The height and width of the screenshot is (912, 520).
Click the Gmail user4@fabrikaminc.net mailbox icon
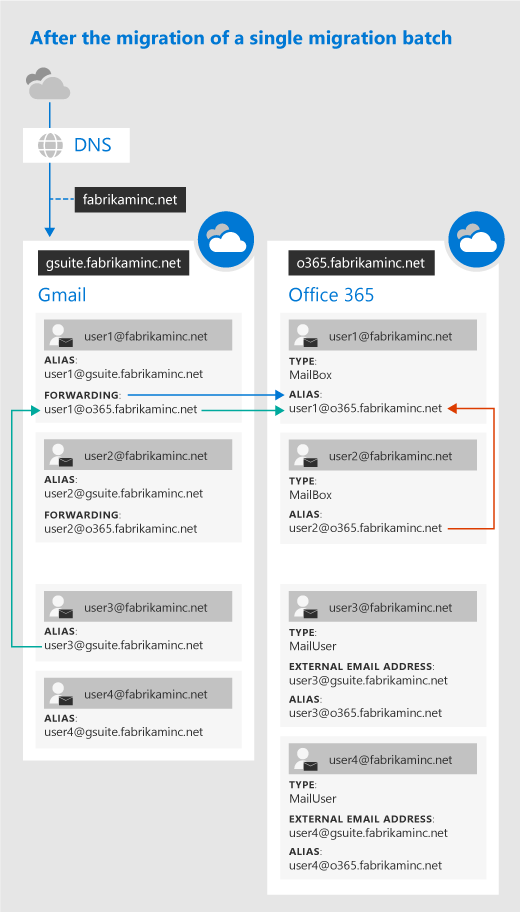click(62, 694)
